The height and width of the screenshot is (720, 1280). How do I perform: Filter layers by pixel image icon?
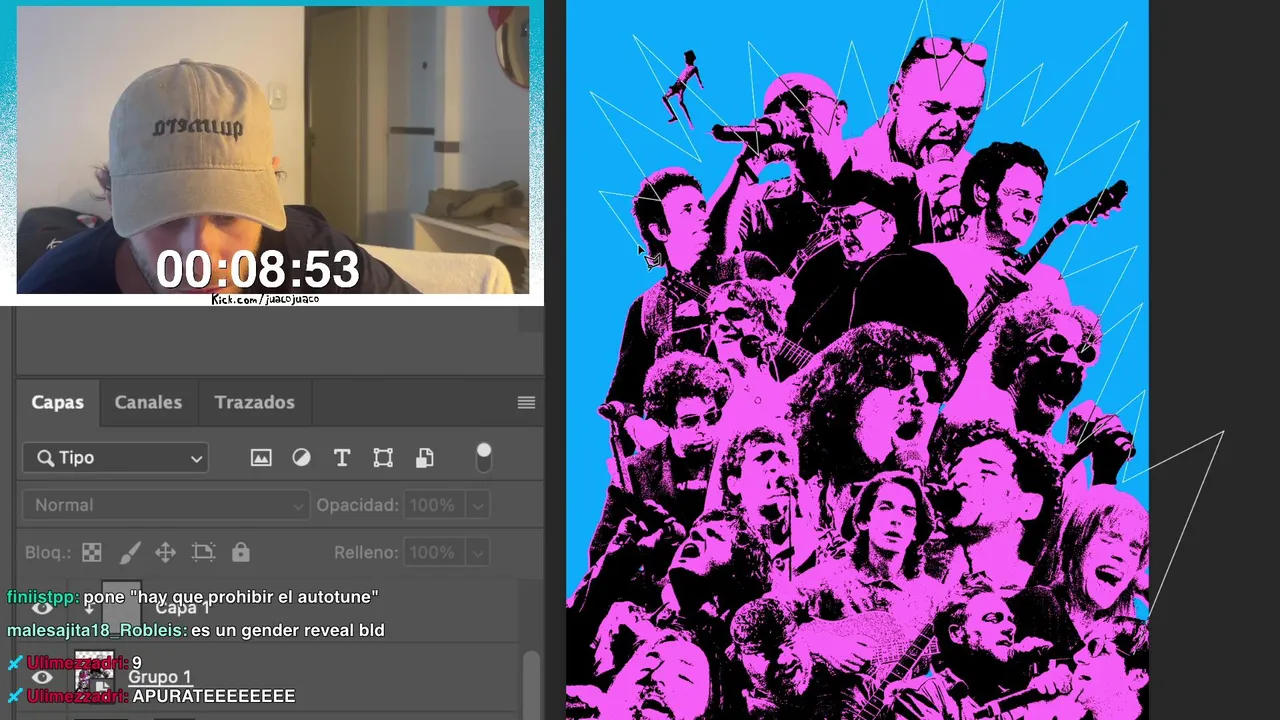tap(261, 458)
